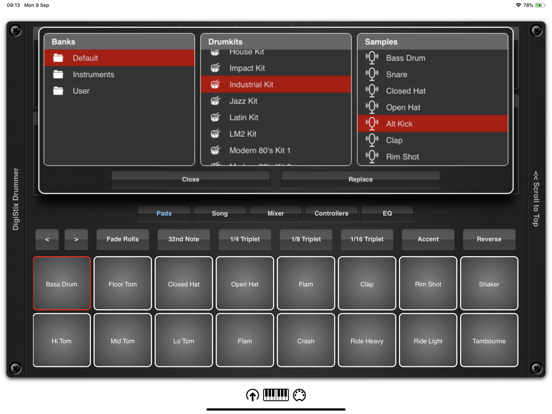Switch to the Song tab

pyautogui.click(x=220, y=213)
